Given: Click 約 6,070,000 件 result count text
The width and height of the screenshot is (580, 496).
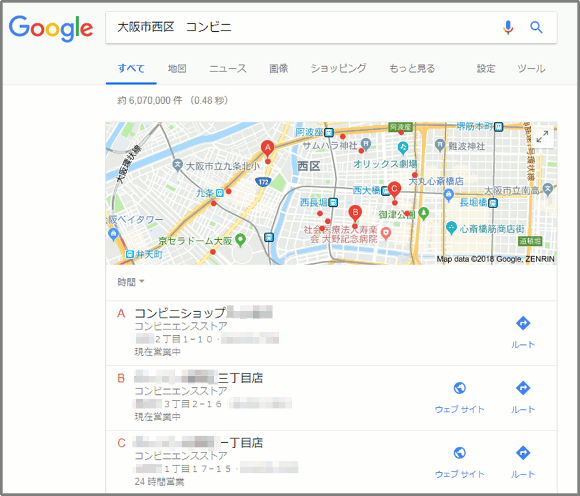Looking at the screenshot, I should [x=150, y=101].
